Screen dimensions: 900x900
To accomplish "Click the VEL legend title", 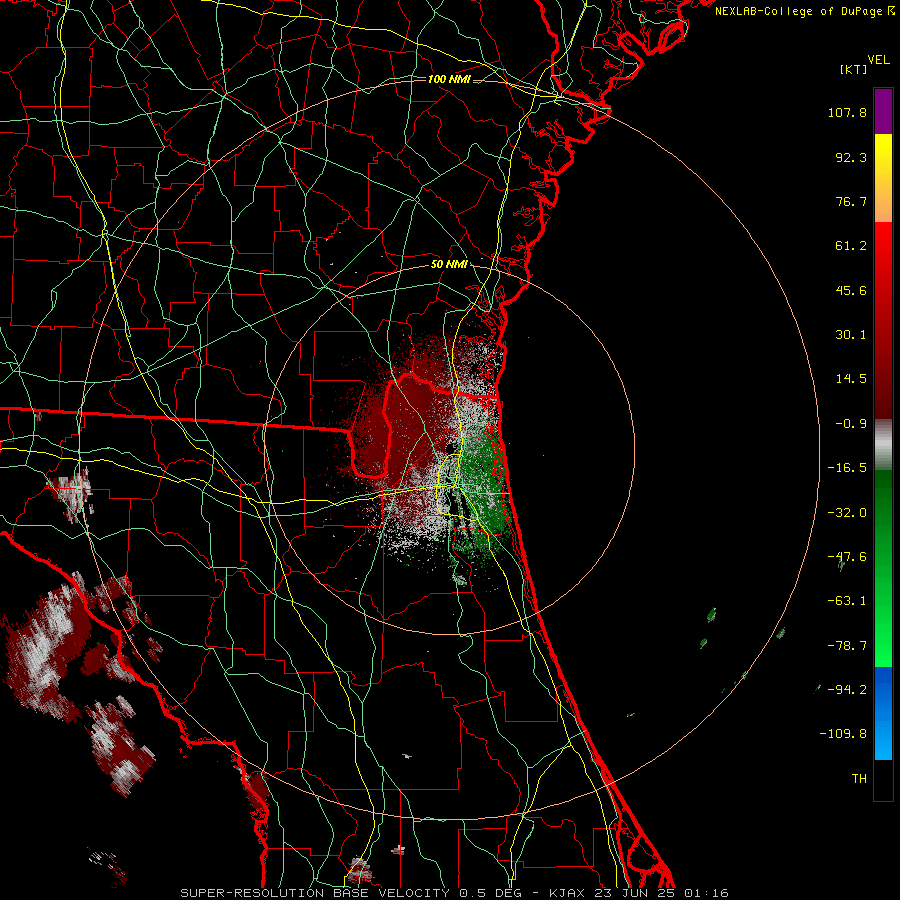I will click(x=879, y=60).
